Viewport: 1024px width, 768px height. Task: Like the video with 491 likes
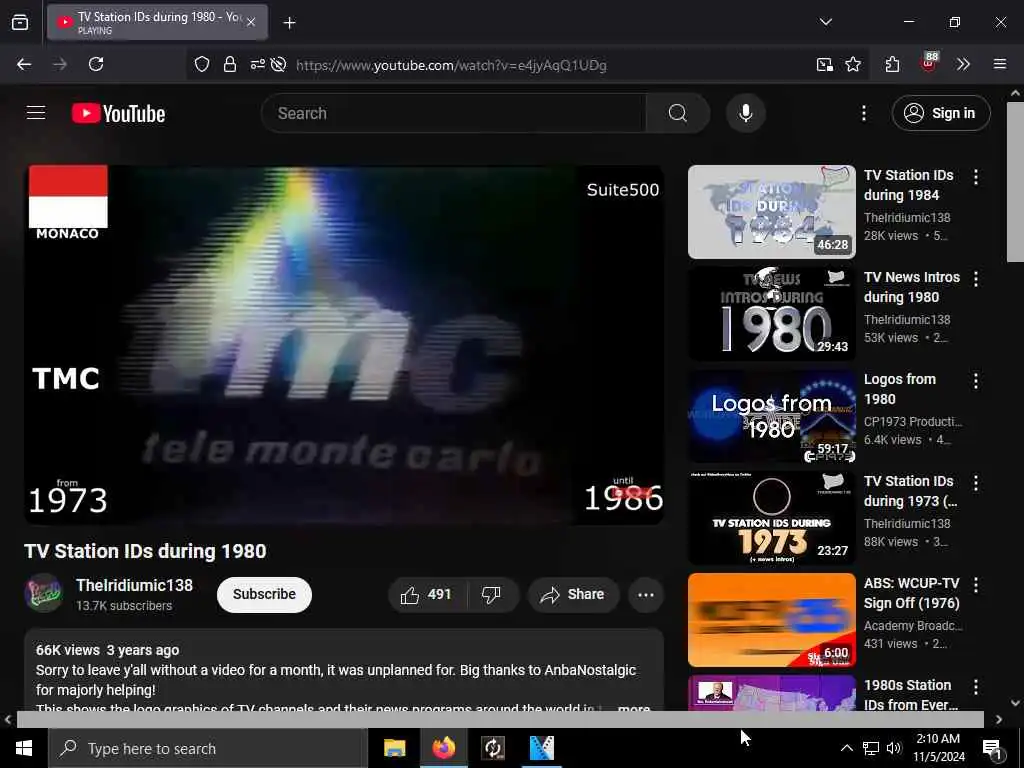pos(428,594)
